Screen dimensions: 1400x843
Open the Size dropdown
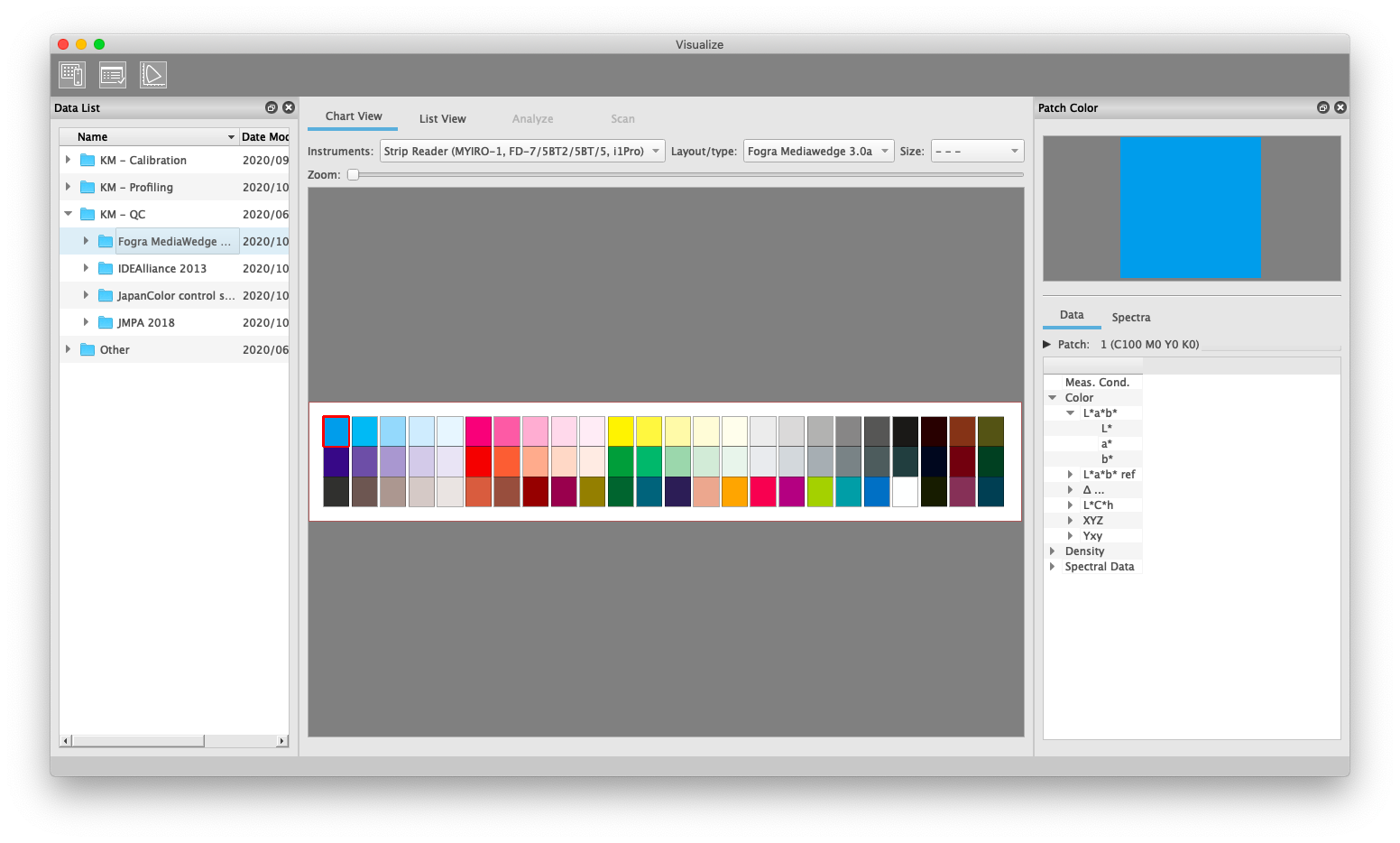pyautogui.click(x=978, y=152)
